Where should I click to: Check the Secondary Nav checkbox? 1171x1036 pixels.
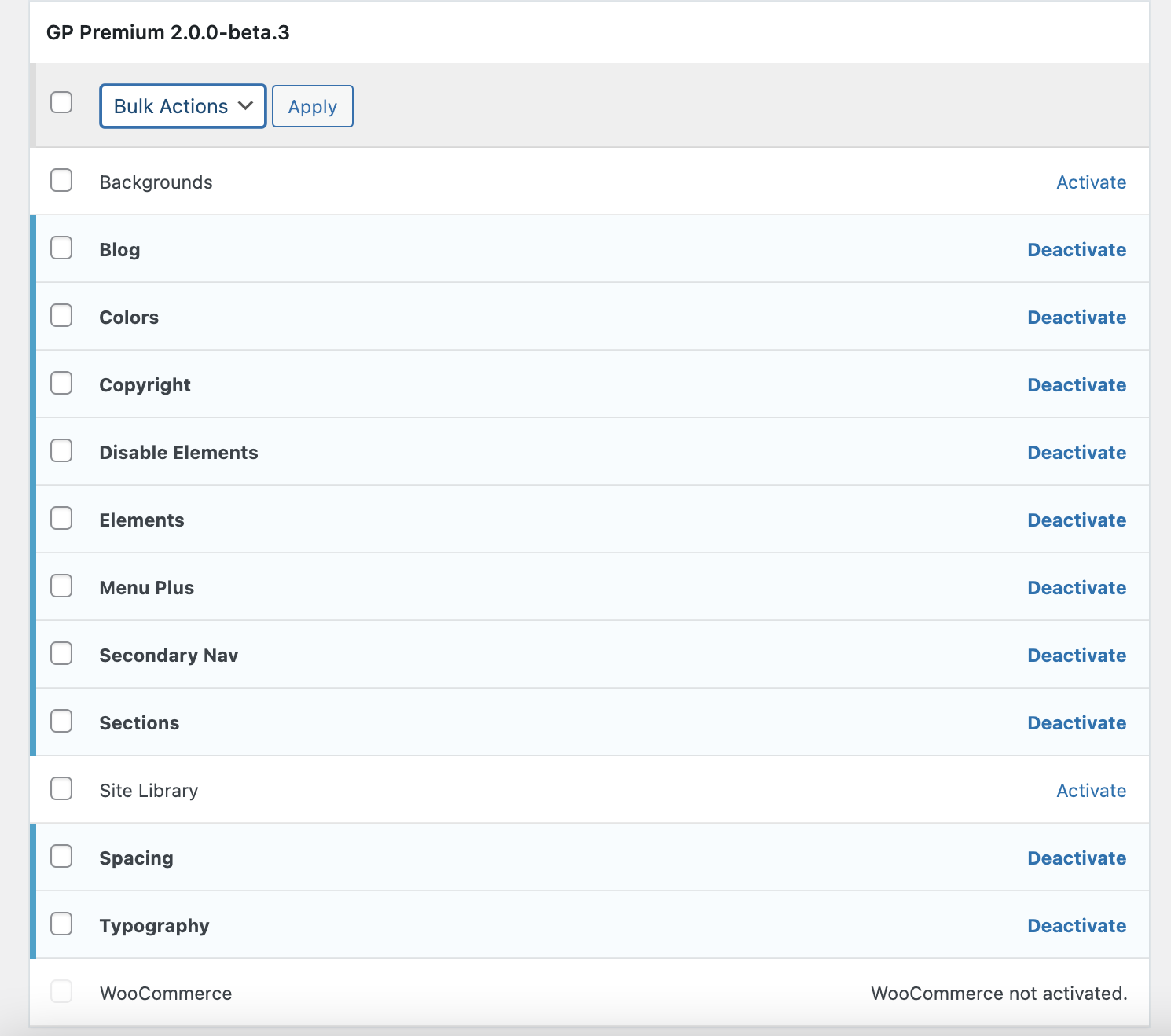(61, 653)
